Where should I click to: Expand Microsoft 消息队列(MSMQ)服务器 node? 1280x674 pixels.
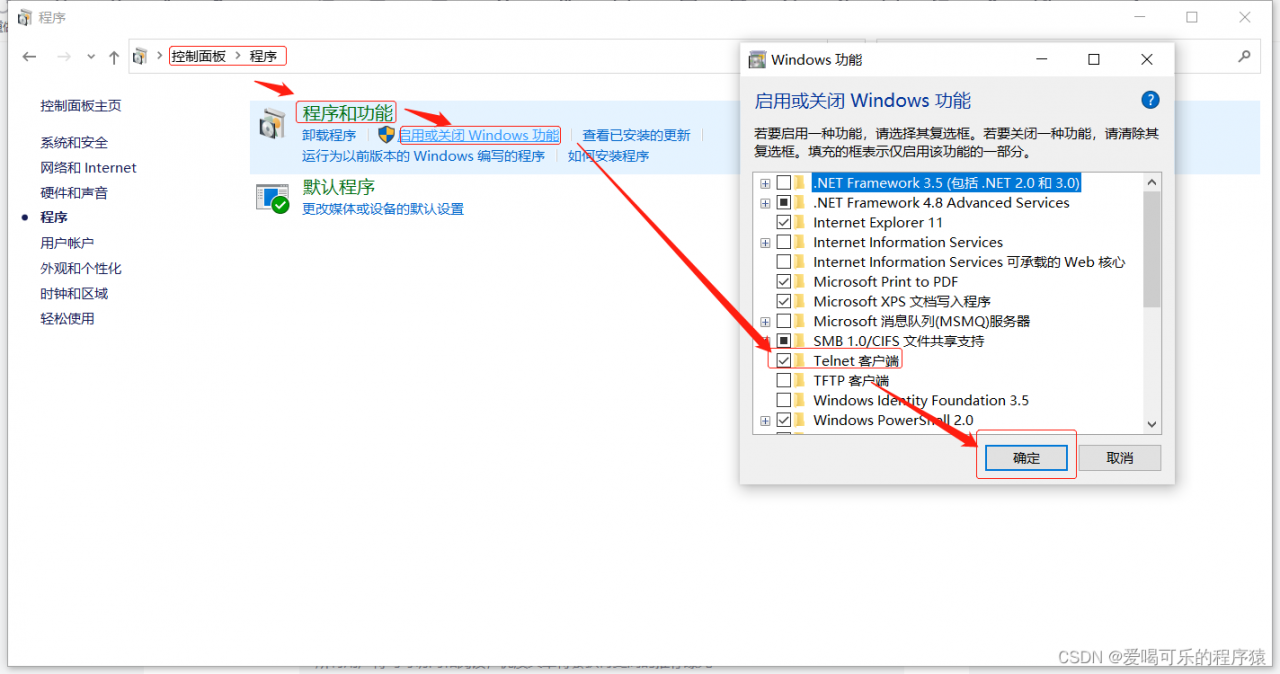[x=765, y=321]
